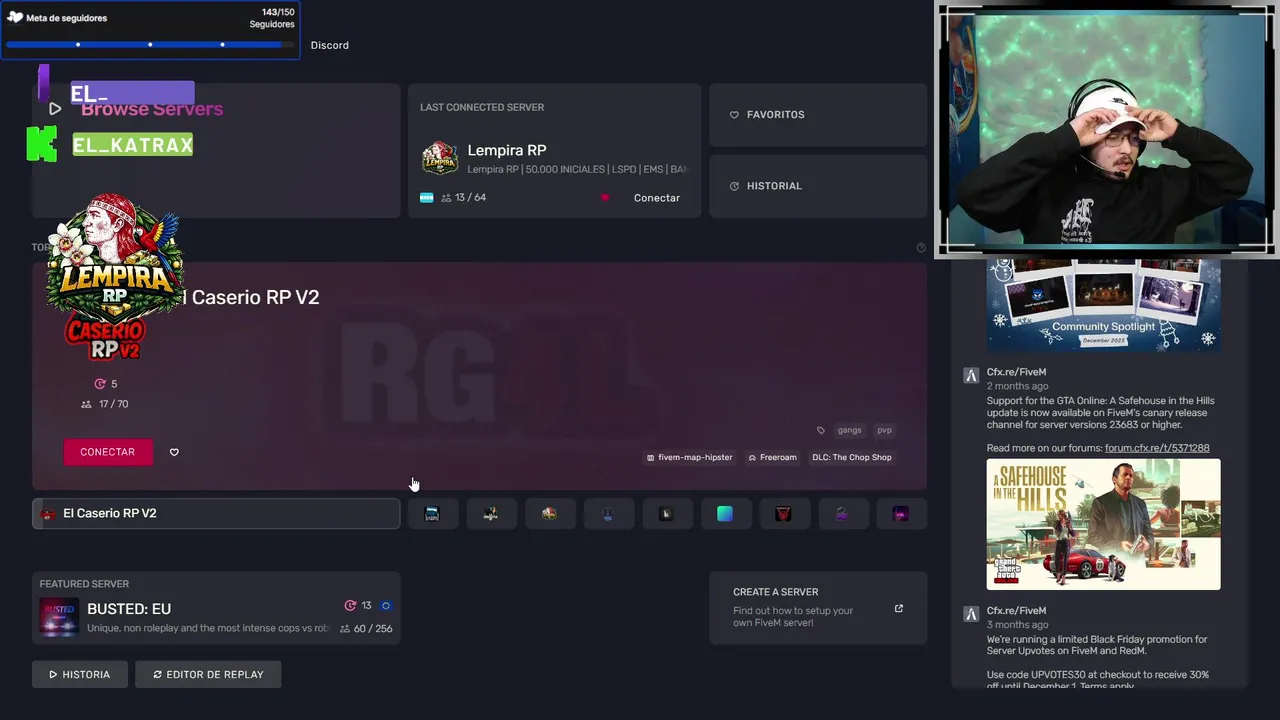This screenshot has width=1280, height=720.
Task: Select the teal-blue gradient square server icon
Action: [725, 514]
